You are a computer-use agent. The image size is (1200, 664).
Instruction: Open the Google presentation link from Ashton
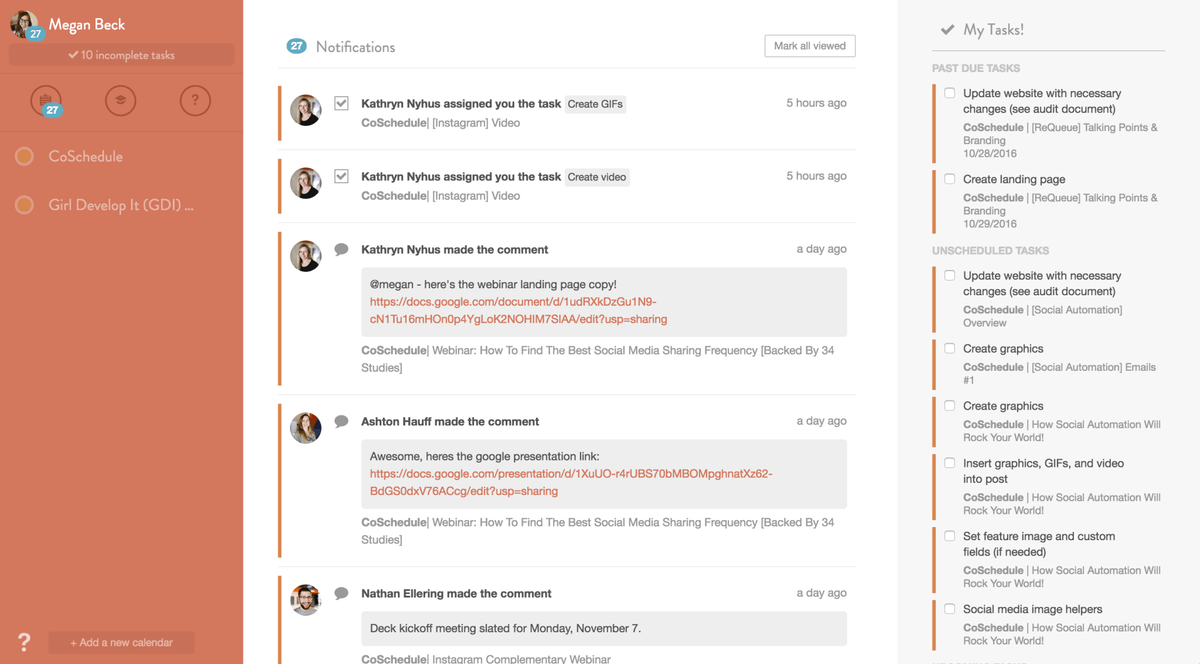(571, 482)
